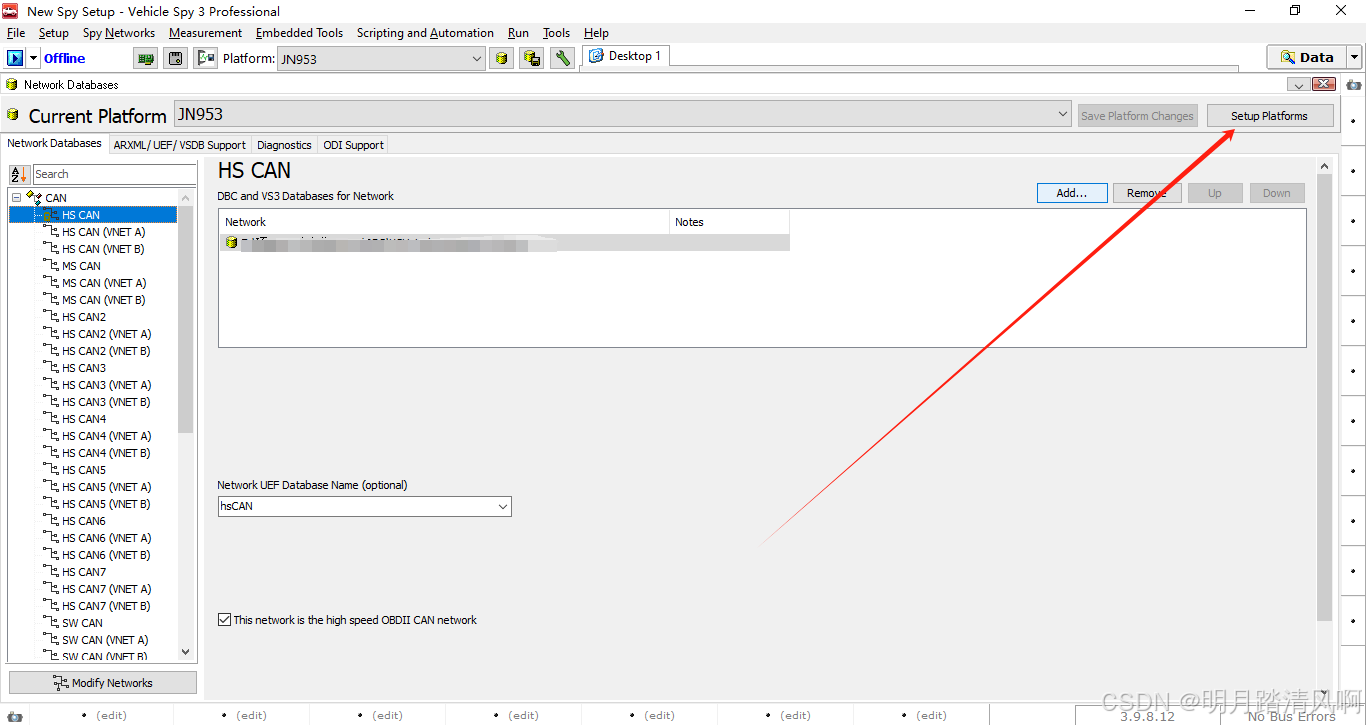Collapse the CAN tree node
Screen dimensions: 1366x725
pos(16,198)
